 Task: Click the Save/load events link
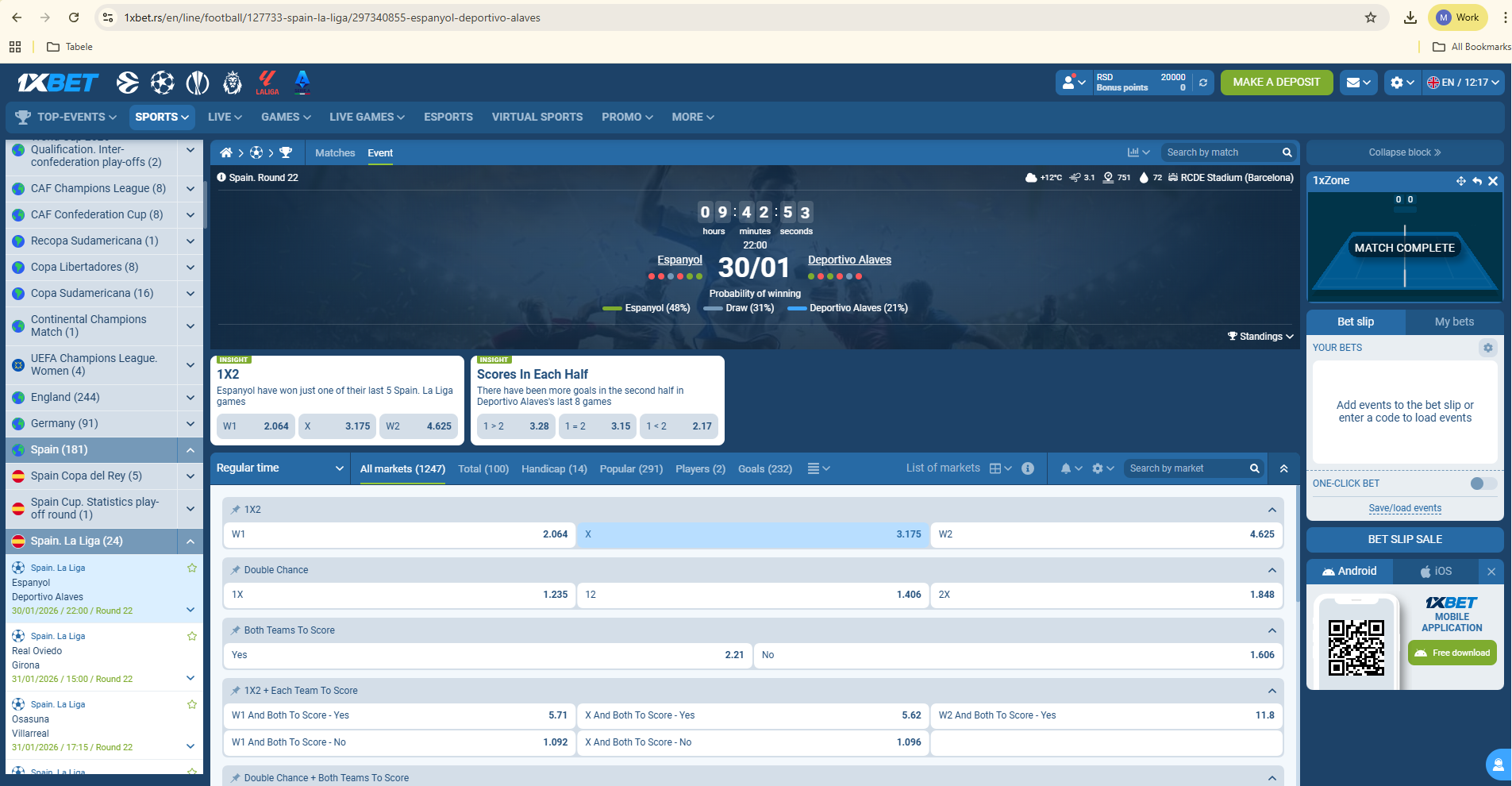tap(1404, 508)
